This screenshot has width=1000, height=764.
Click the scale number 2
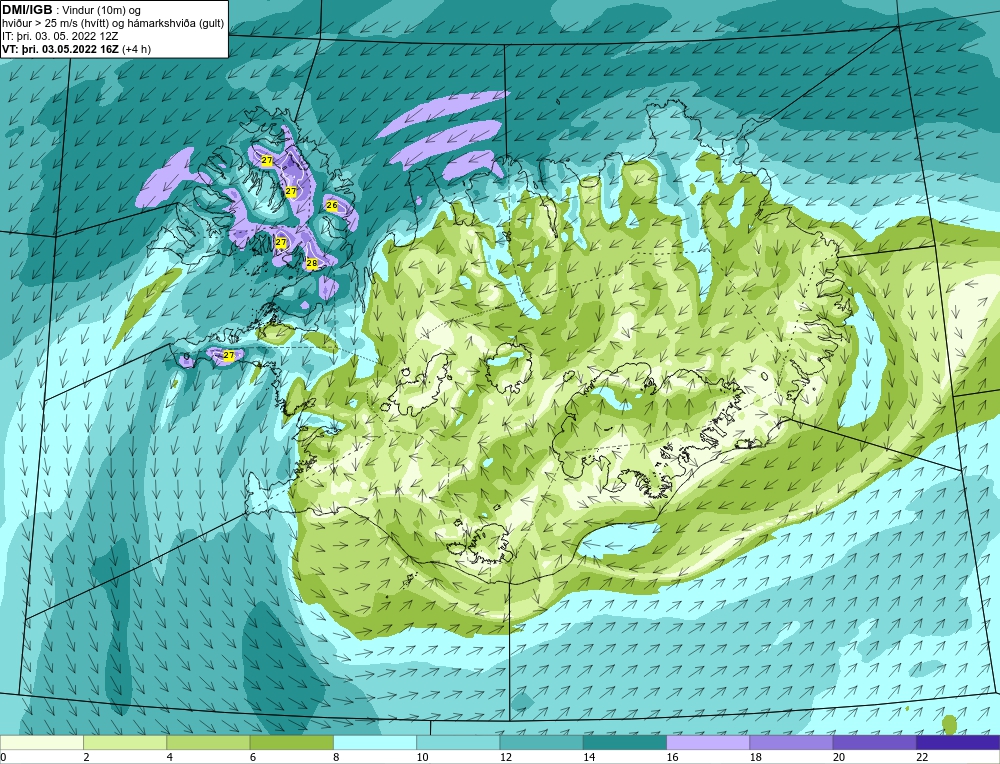tap(86, 757)
